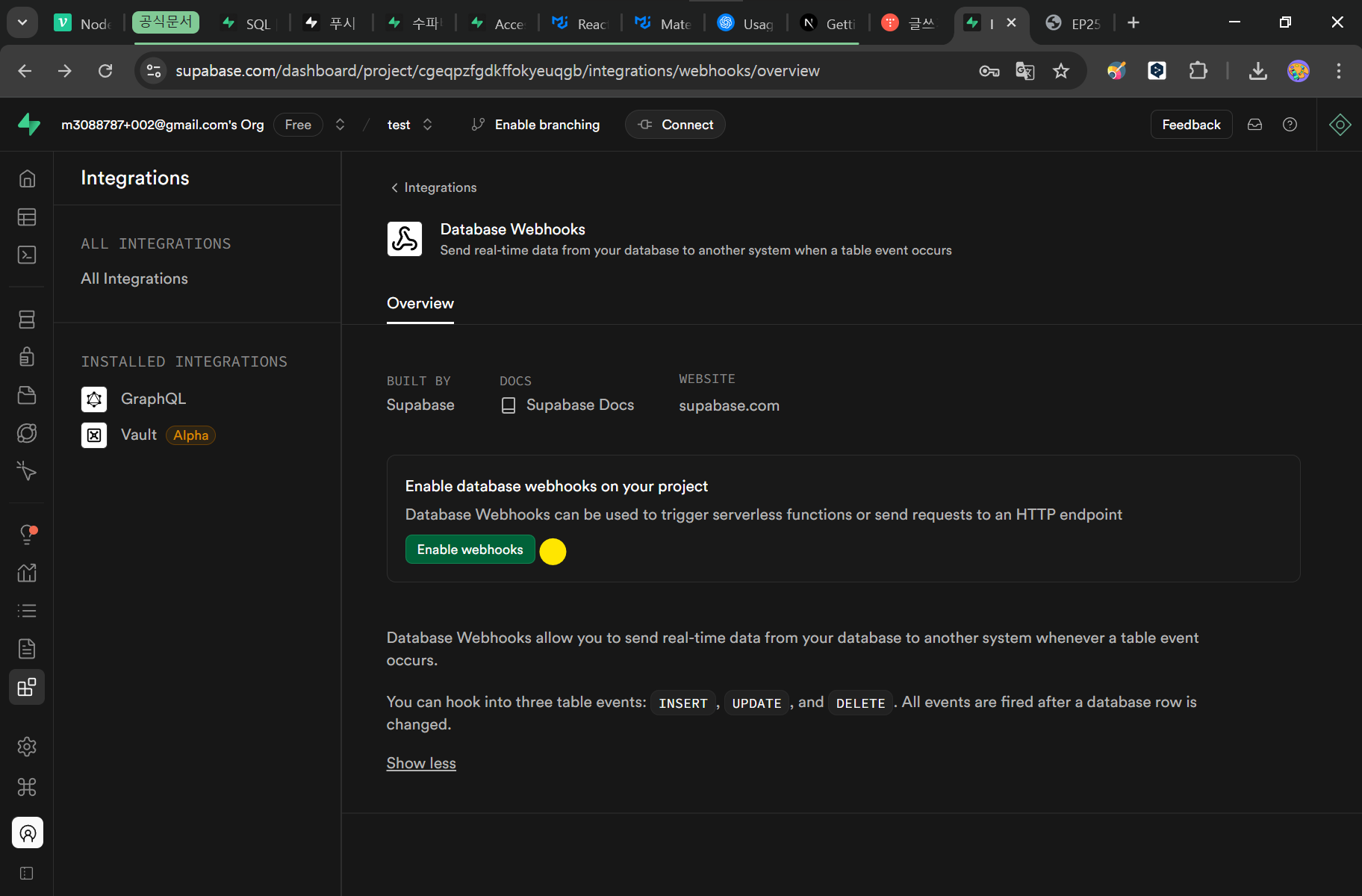Image resolution: width=1362 pixels, height=896 pixels.
Task: Switch to the Getti browser tab
Action: [828, 23]
